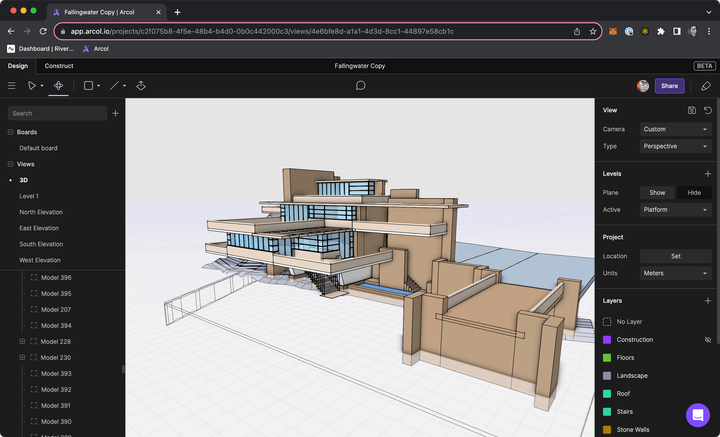
Task: Hide the level plane
Action: (x=694, y=193)
